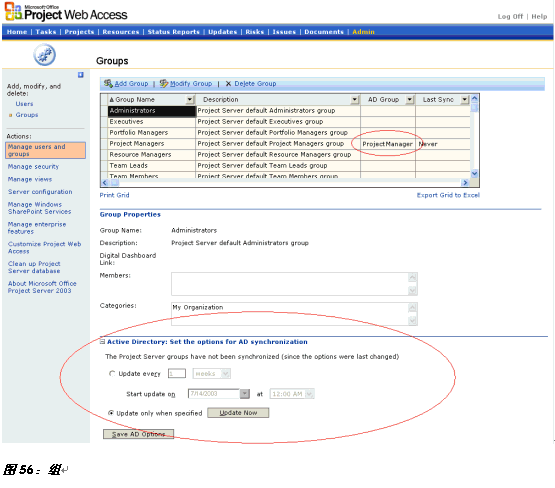
Task: Open the Weeks interval dropdown
Action: click(x=226, y=374)
